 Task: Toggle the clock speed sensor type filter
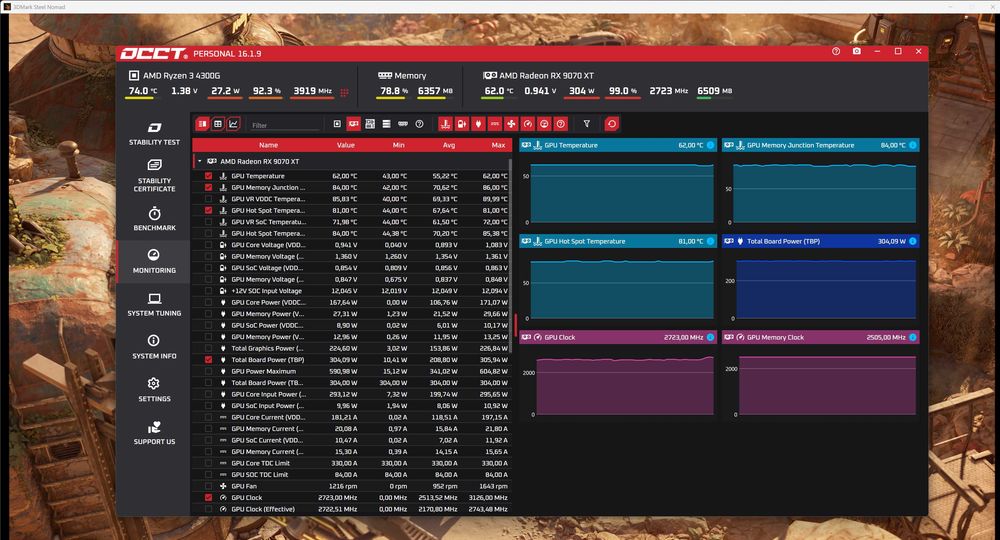[x=528, y=124]
